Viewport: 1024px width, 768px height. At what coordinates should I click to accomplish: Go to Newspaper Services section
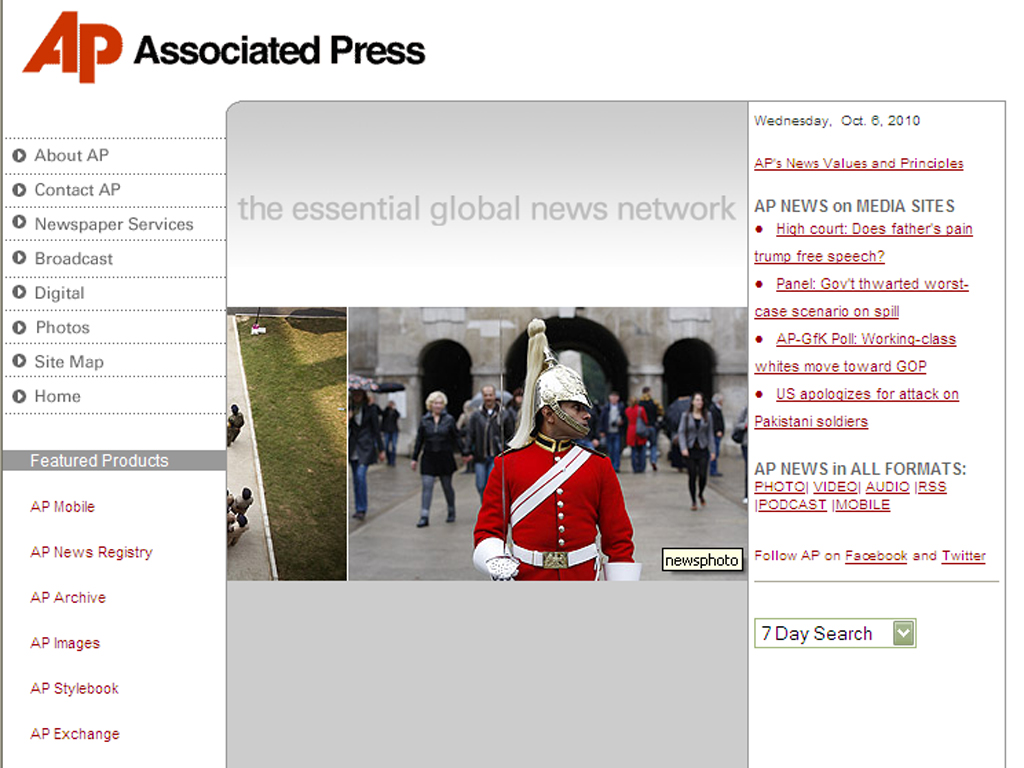tap(114, 224)
